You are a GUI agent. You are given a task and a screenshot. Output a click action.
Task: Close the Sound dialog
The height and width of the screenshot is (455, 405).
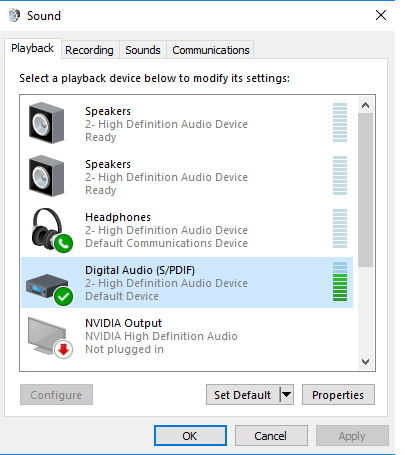point(381,15)
